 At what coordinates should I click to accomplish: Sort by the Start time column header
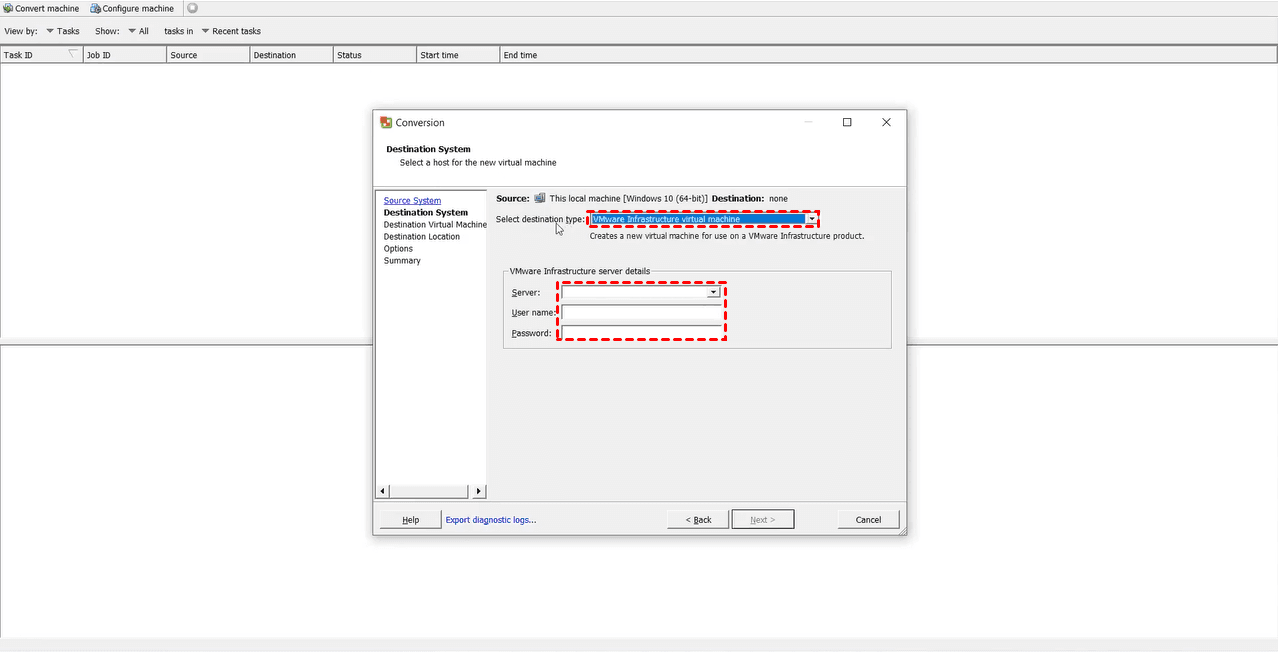tap(458, 54)
